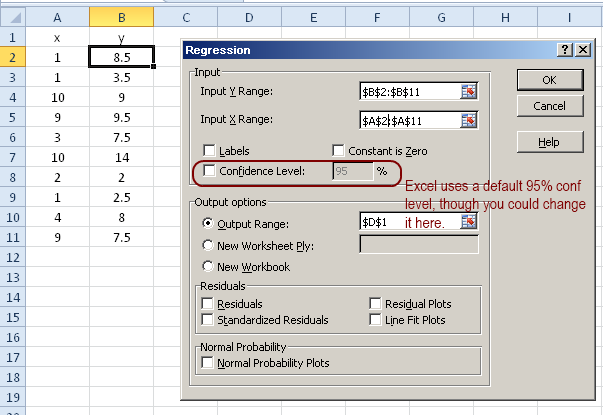Select row 15 header
Viewport: 603px width, 415px height.
[13, 317]
